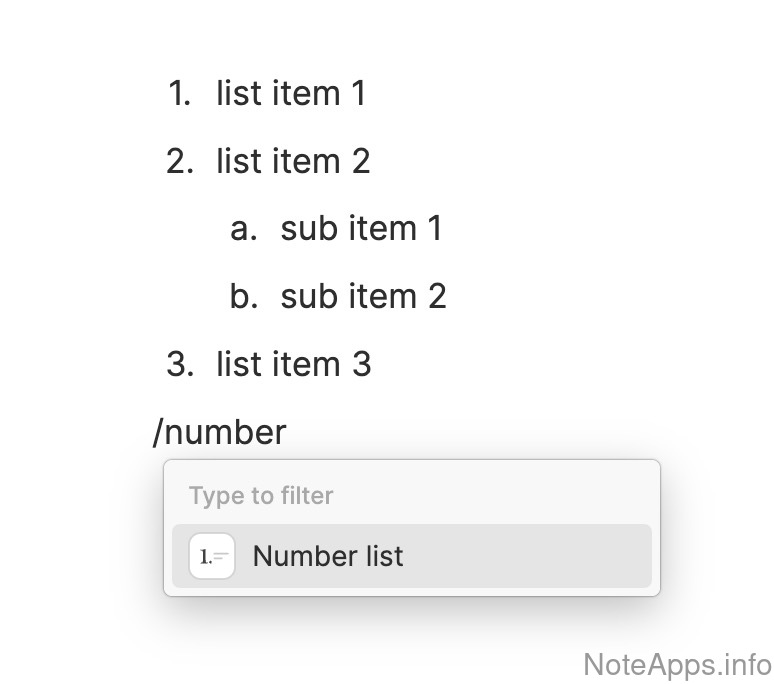Click the slash character before 'number'
This screenshot has width=774, height=684.
click(x=157, y=433)
